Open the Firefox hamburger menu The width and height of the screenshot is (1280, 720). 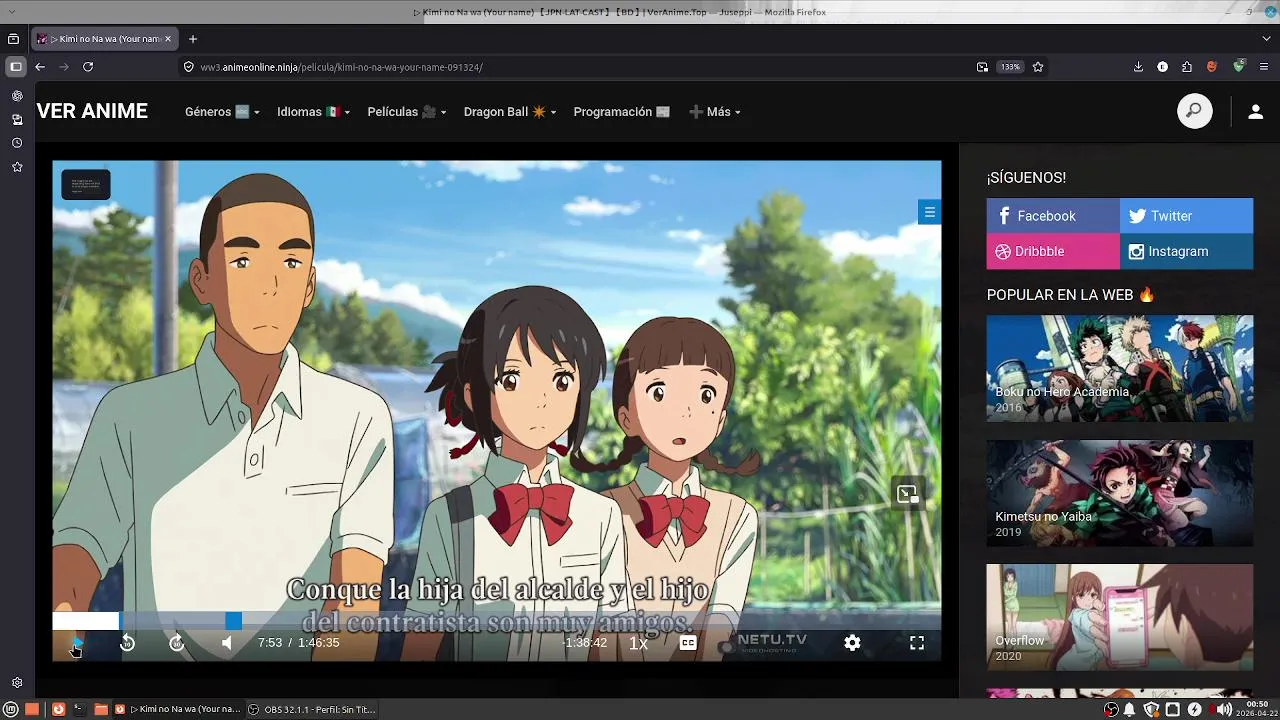pos(1264,67)
